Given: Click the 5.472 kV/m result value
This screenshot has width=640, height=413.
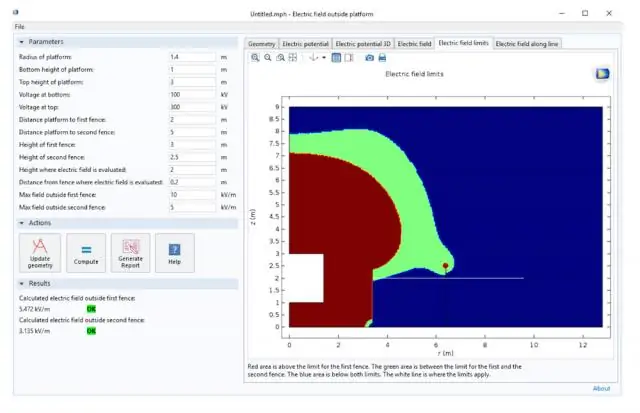Looking at the screenshot, I should (x=35, y=309).
